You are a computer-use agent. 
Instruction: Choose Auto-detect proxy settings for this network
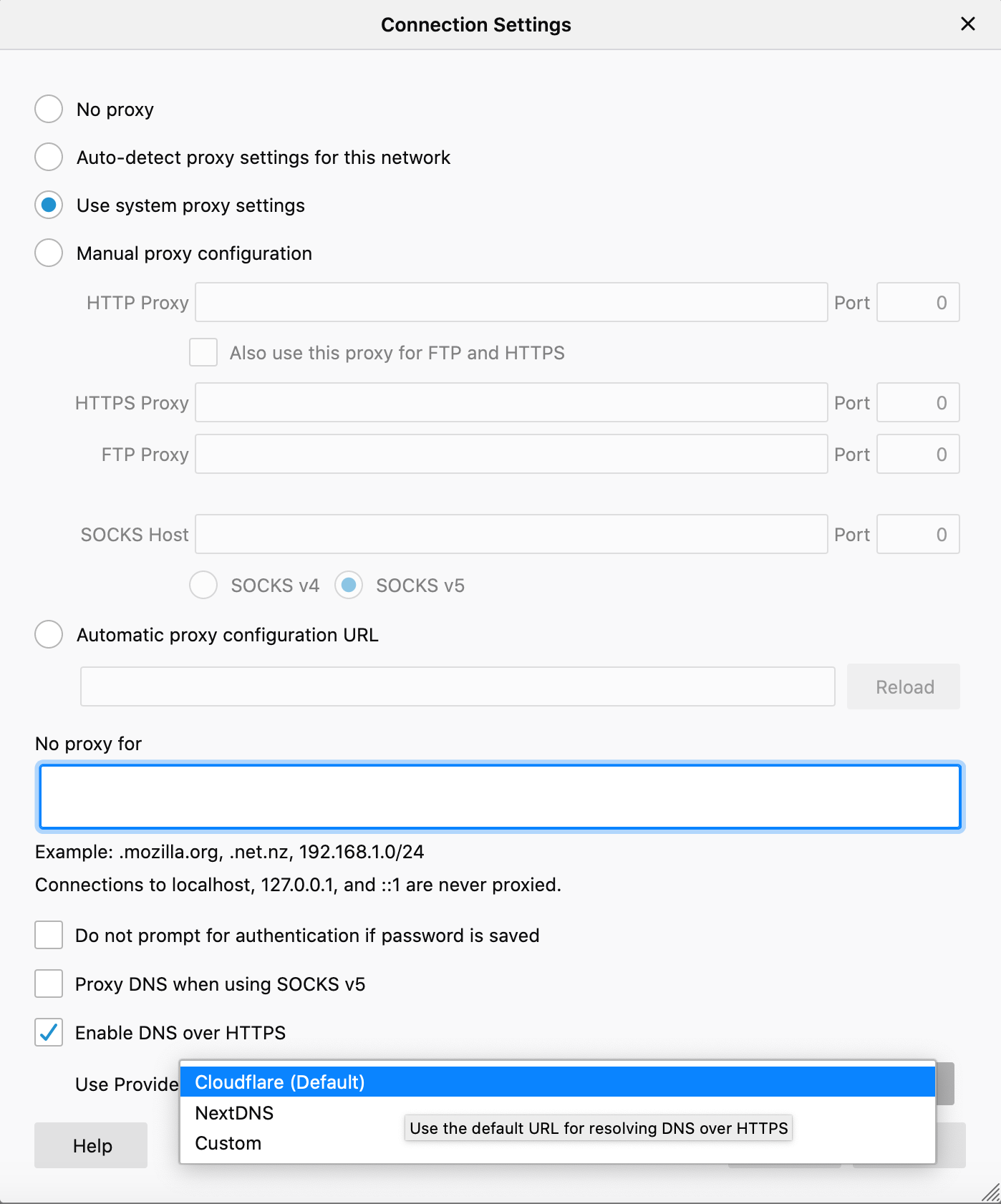tap(49, 157)
